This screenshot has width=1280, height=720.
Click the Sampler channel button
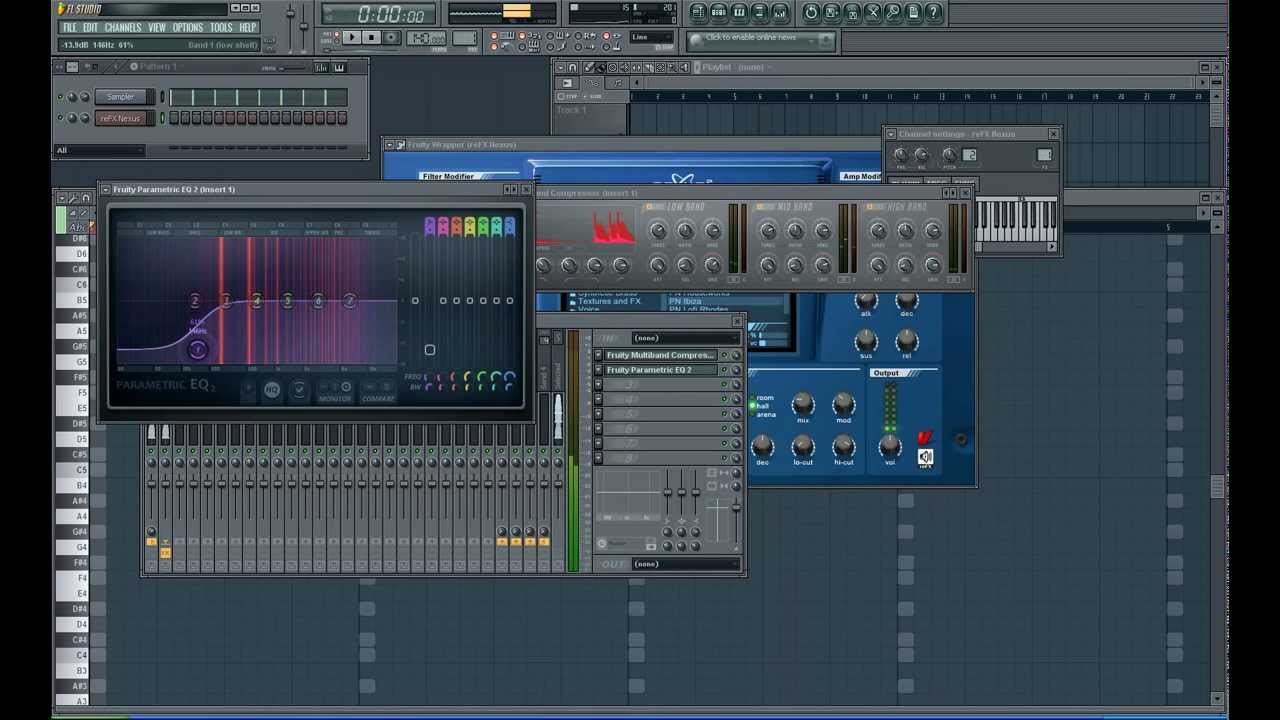(x=121, y=97)
